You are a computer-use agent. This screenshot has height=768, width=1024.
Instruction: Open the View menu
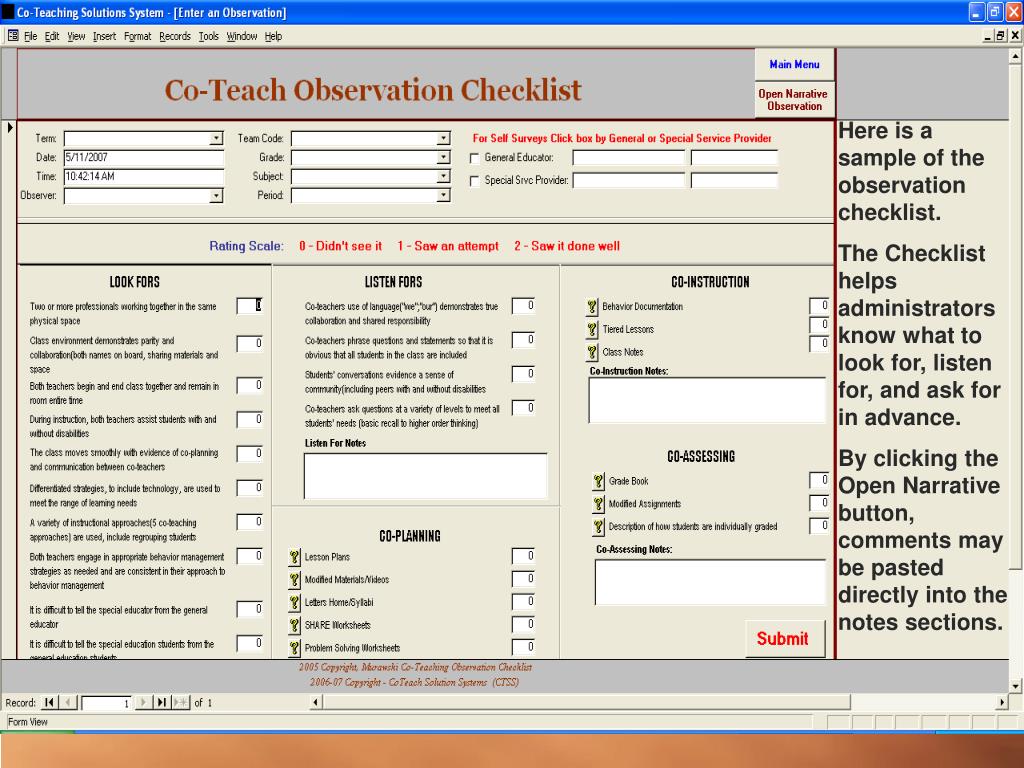[76, 36]
